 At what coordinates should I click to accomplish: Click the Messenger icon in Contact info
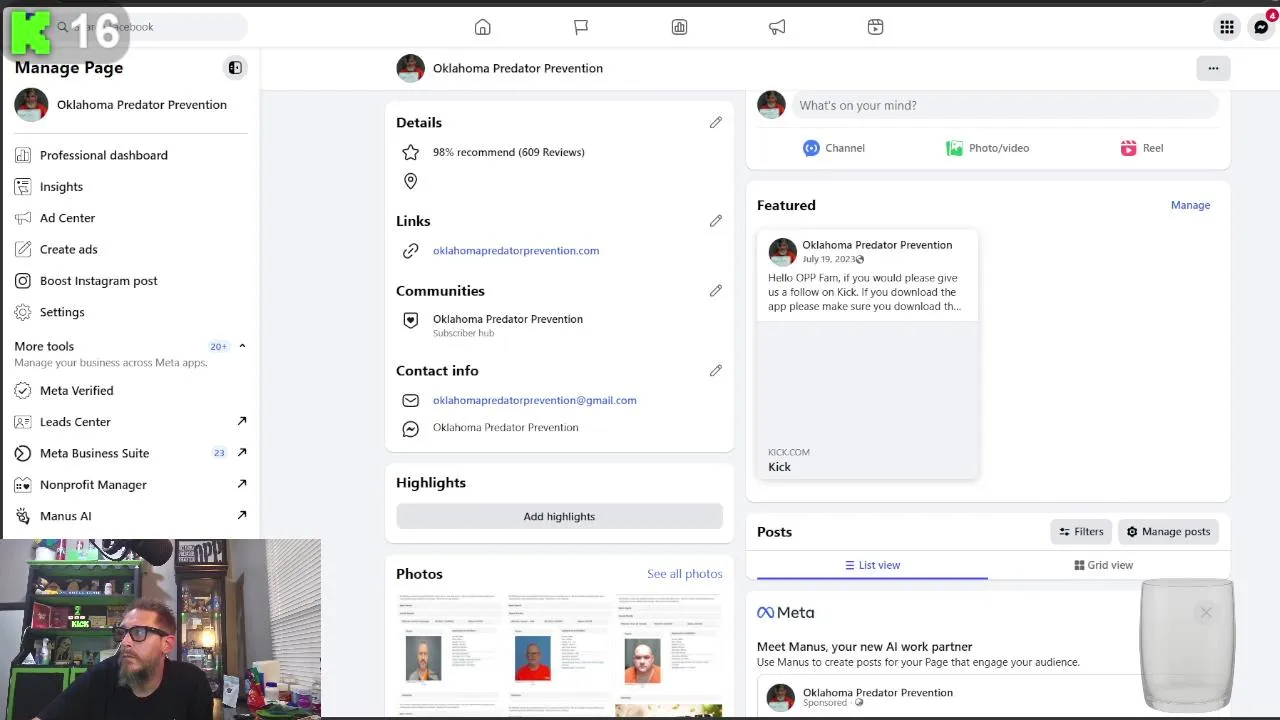pos(410,428)
